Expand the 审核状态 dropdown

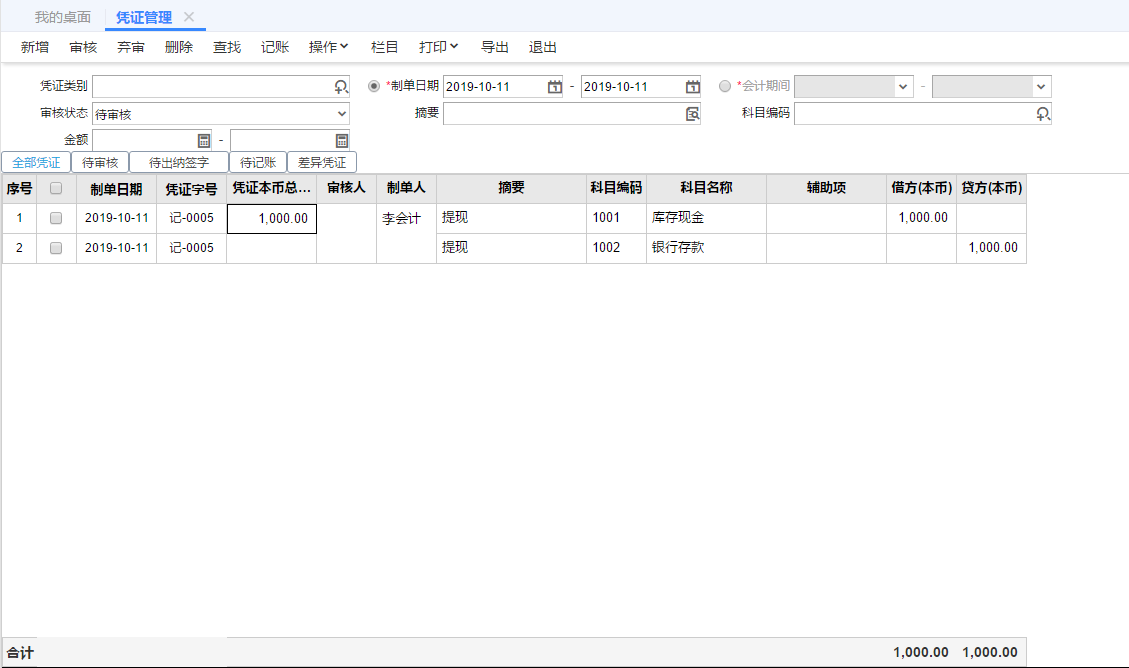[x=341, y=114]
